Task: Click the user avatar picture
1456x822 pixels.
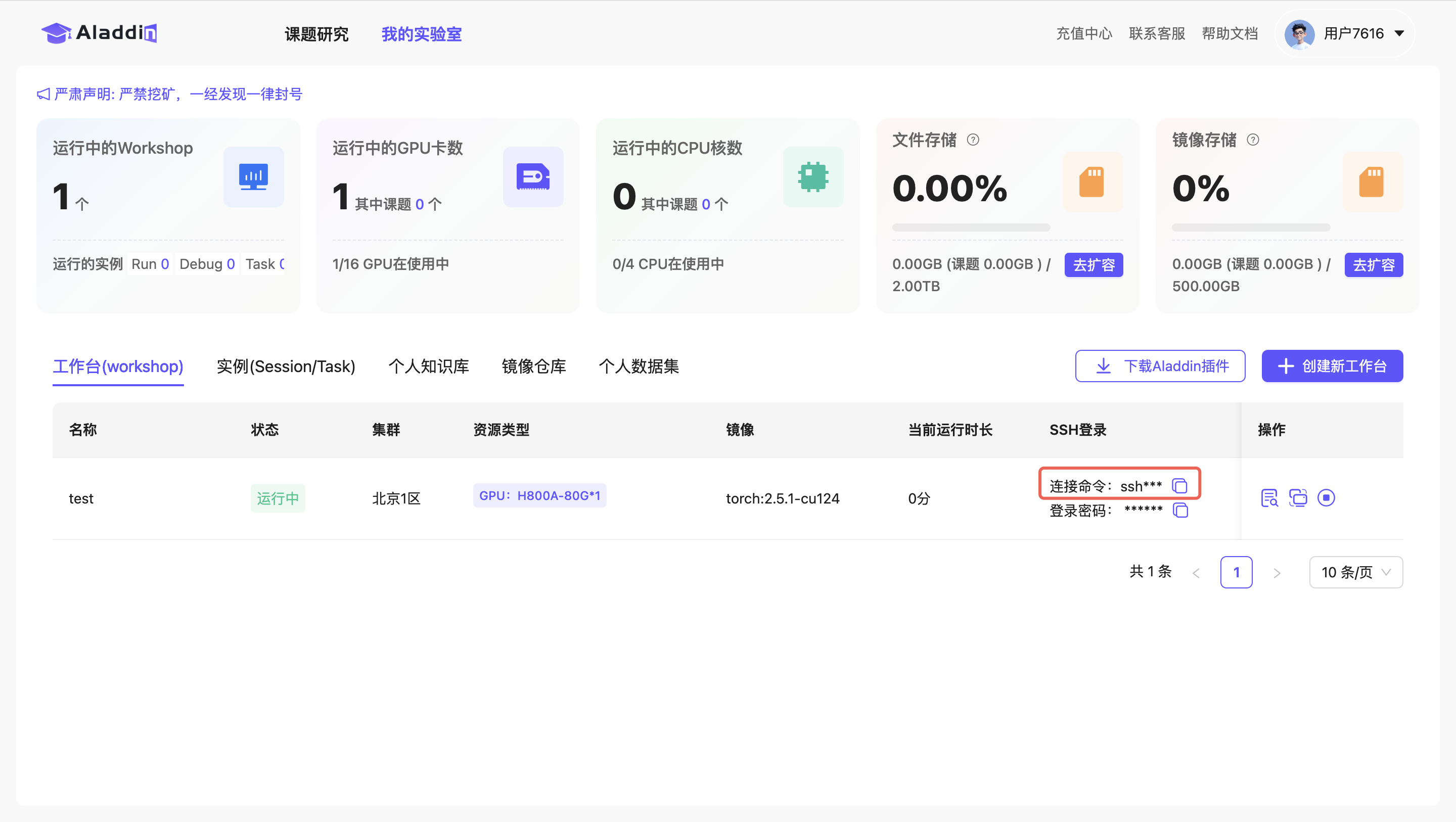Action: [x=1298, y=34]
